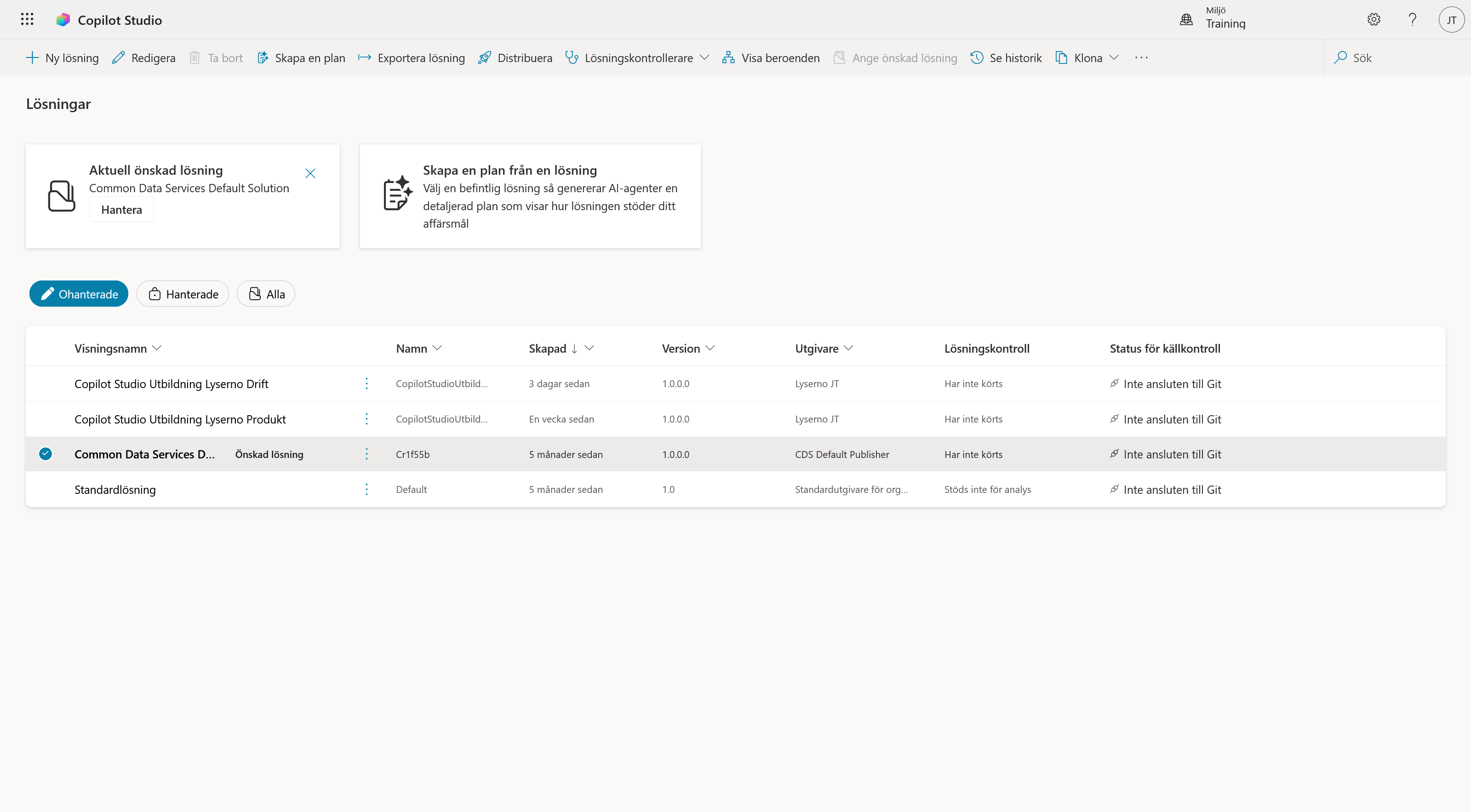Uncheck the Common Data Services row checkbox
Viewport: 1471px width, 812px height.
tap(46, 454)
